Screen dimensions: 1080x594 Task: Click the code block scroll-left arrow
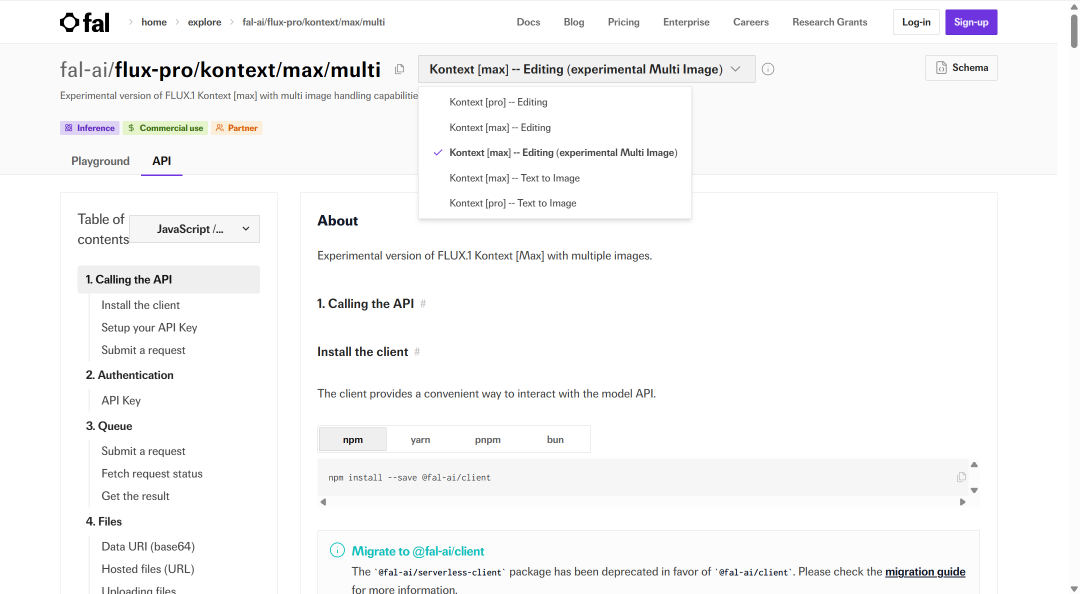pos(323,502)
